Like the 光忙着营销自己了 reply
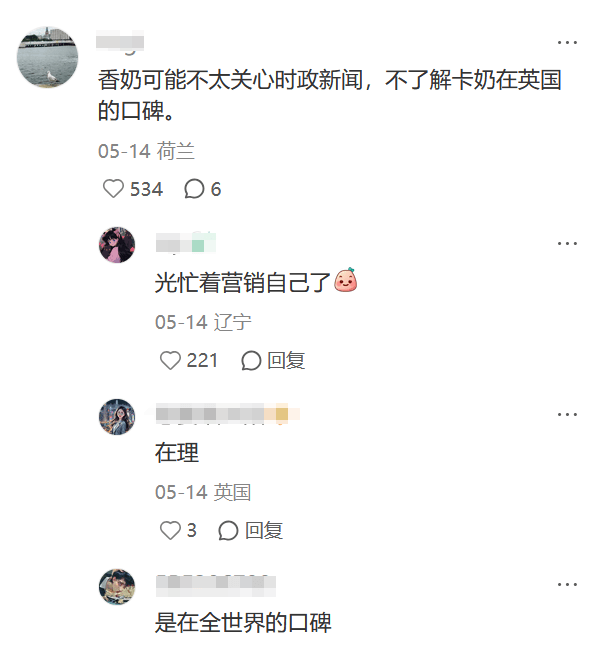The width and height of the screenshot is (596, 647). [x=170, y=360]
